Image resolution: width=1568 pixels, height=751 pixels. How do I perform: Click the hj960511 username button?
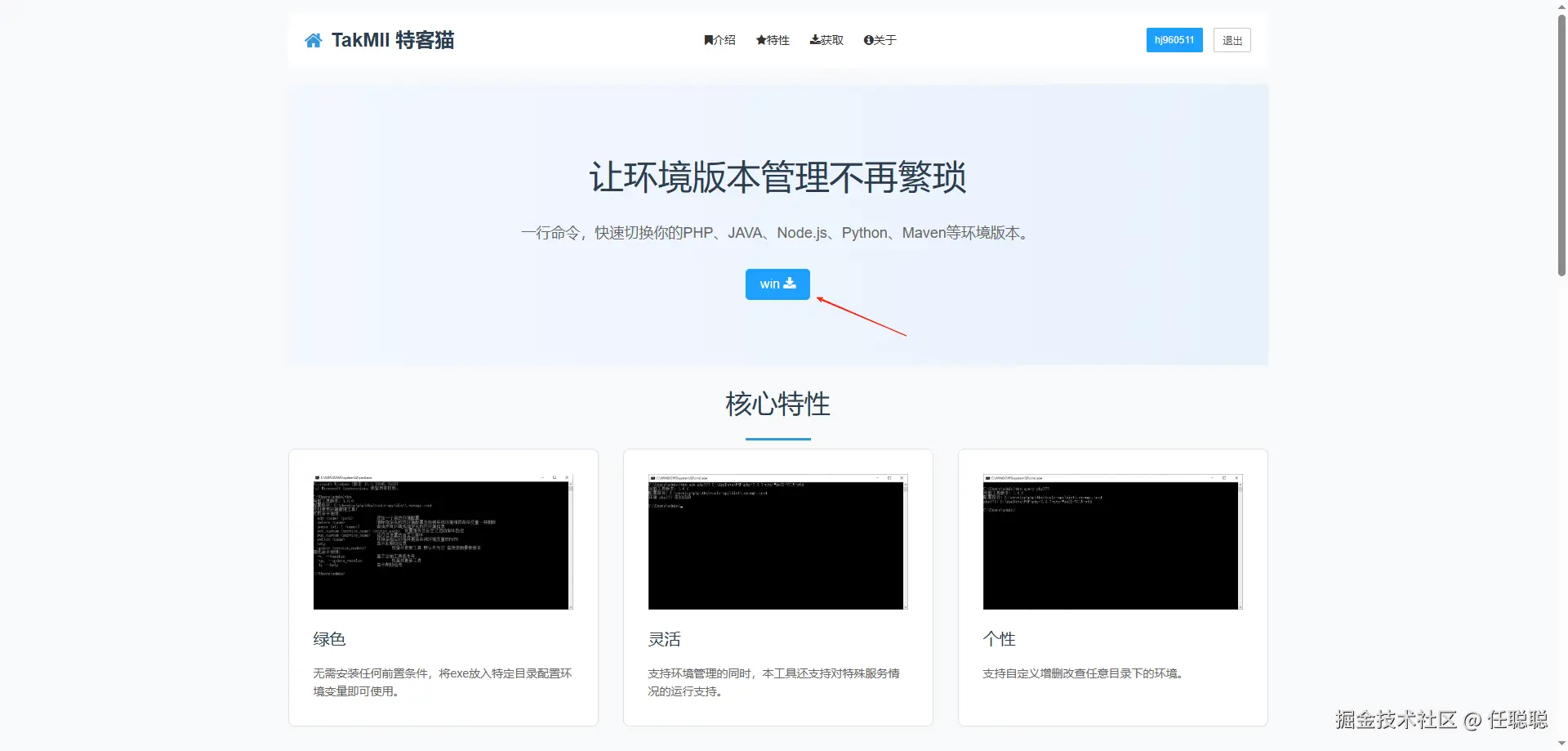tap(1174, 39)
